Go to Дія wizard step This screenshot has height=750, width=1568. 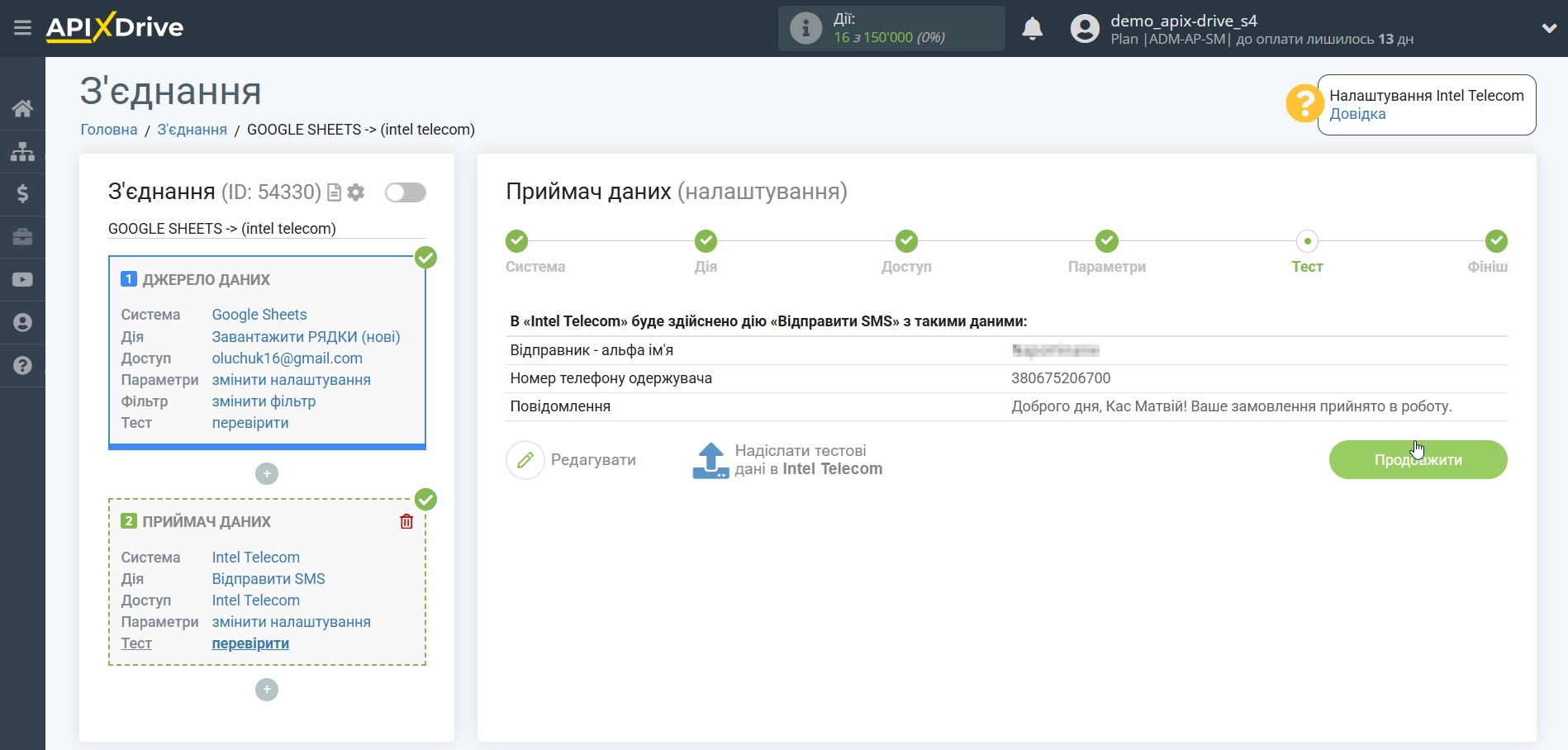tap(706, 241)
